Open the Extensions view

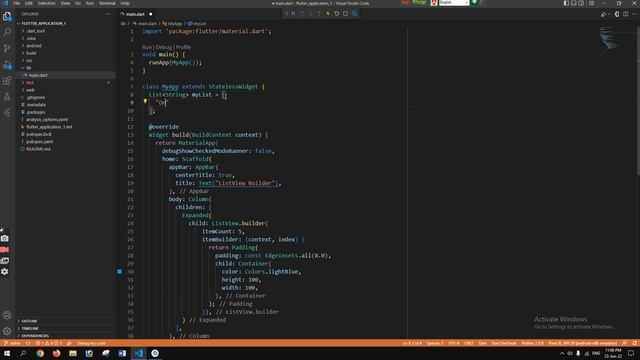pyautogui.click(x=7, y=80)
